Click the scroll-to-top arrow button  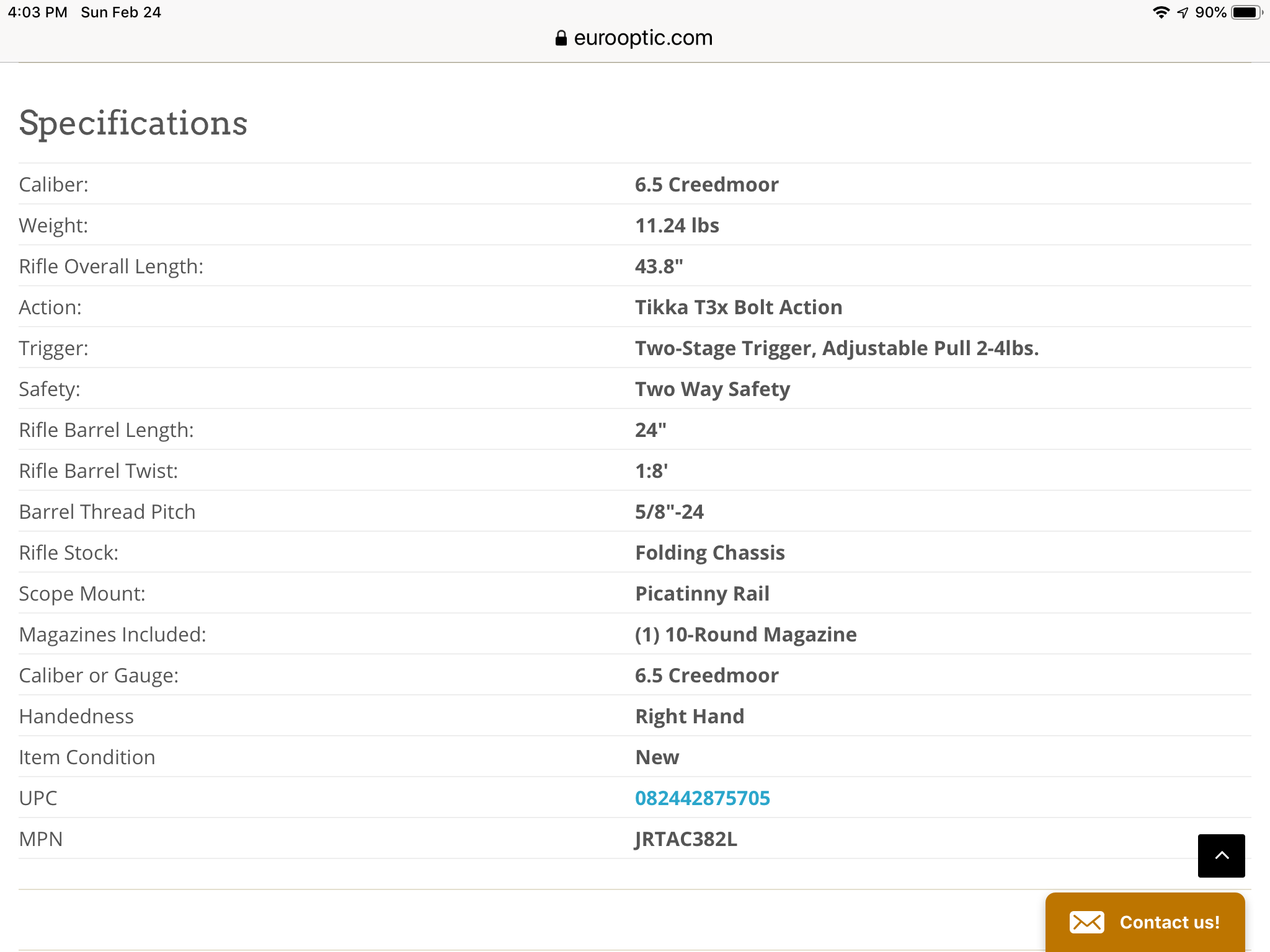tap(1221, 855)
